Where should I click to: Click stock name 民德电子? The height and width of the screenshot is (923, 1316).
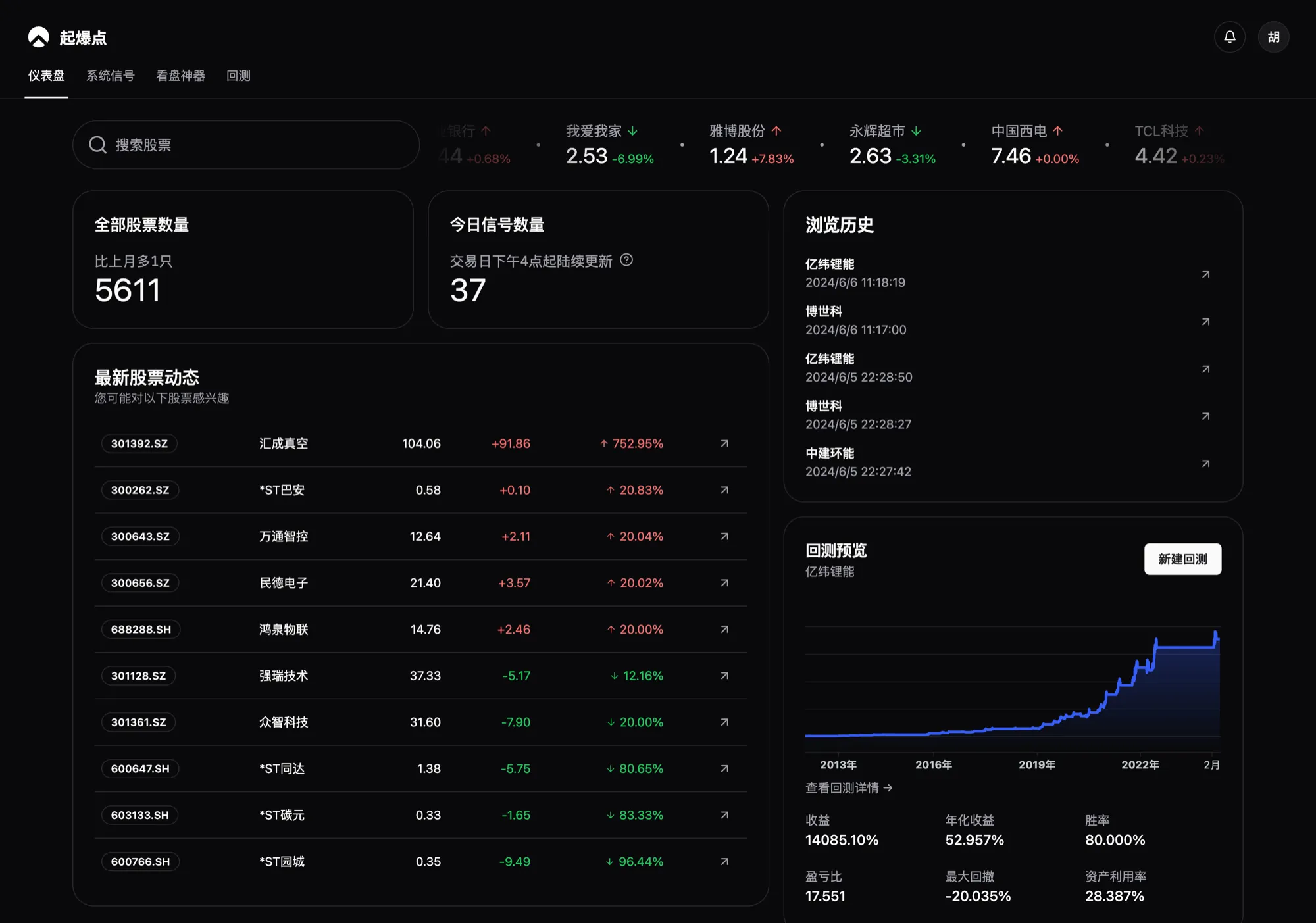pos(284,583)
